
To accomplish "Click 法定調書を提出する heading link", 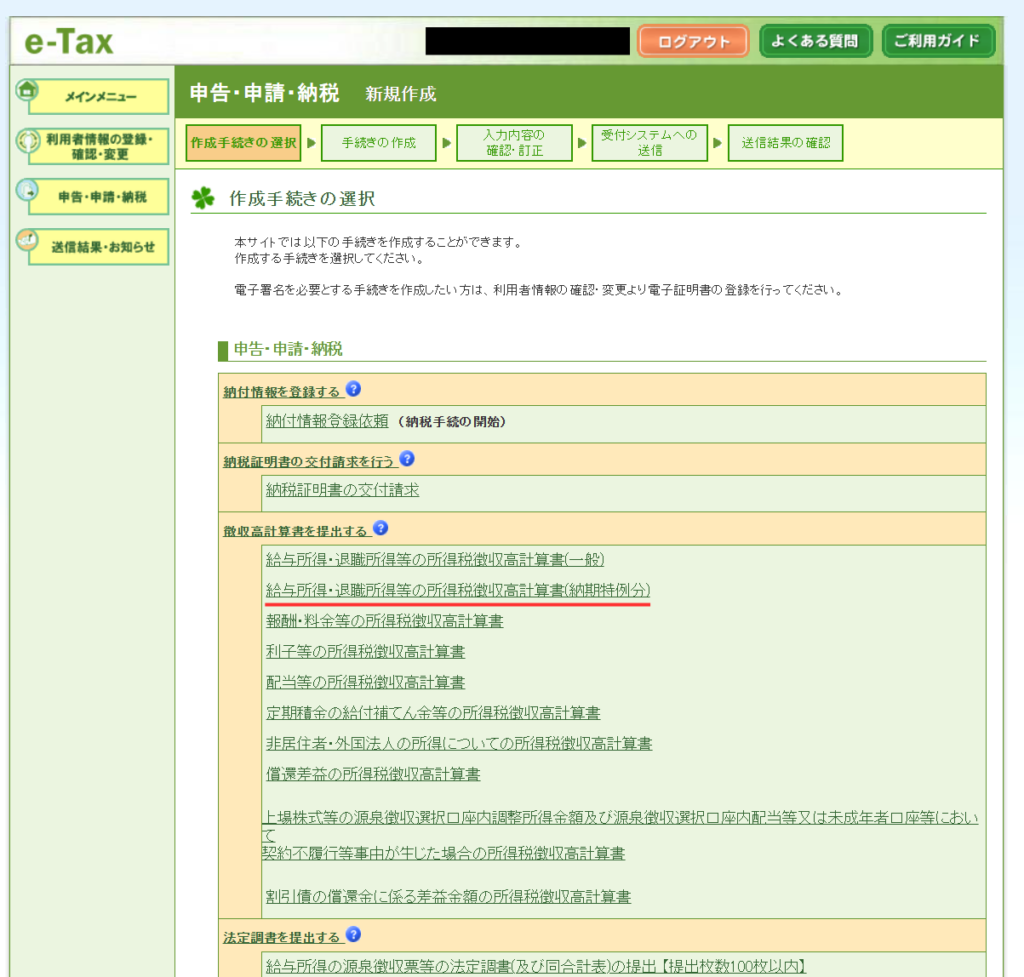I will [282, 937].
